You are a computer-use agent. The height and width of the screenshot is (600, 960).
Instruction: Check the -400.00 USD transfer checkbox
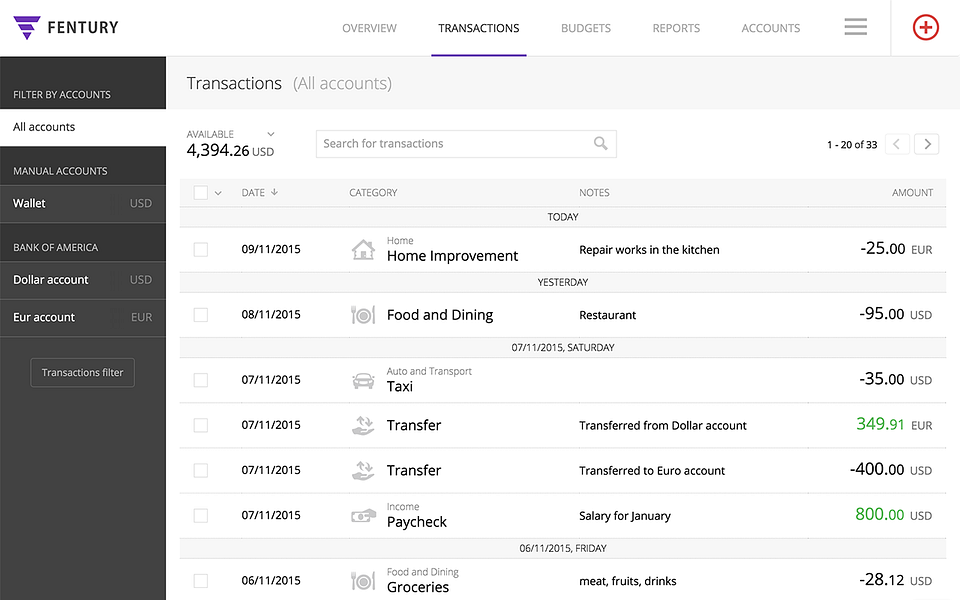tap(200, 470)
